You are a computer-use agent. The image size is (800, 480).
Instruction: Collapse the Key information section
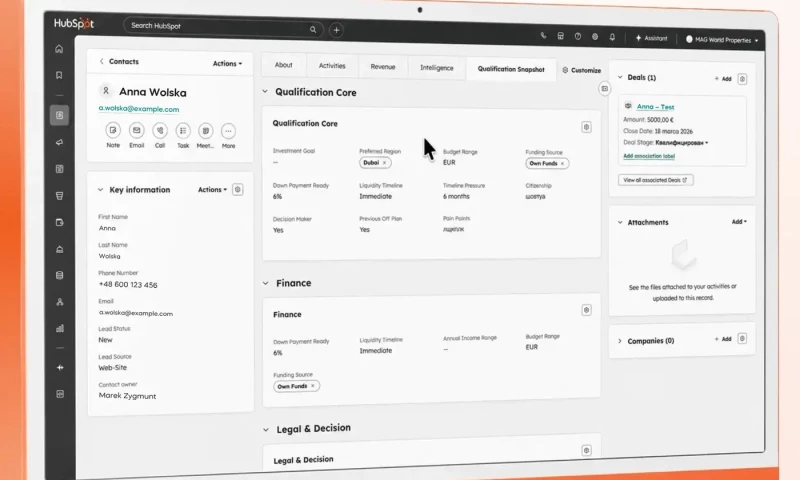point(101,190)
